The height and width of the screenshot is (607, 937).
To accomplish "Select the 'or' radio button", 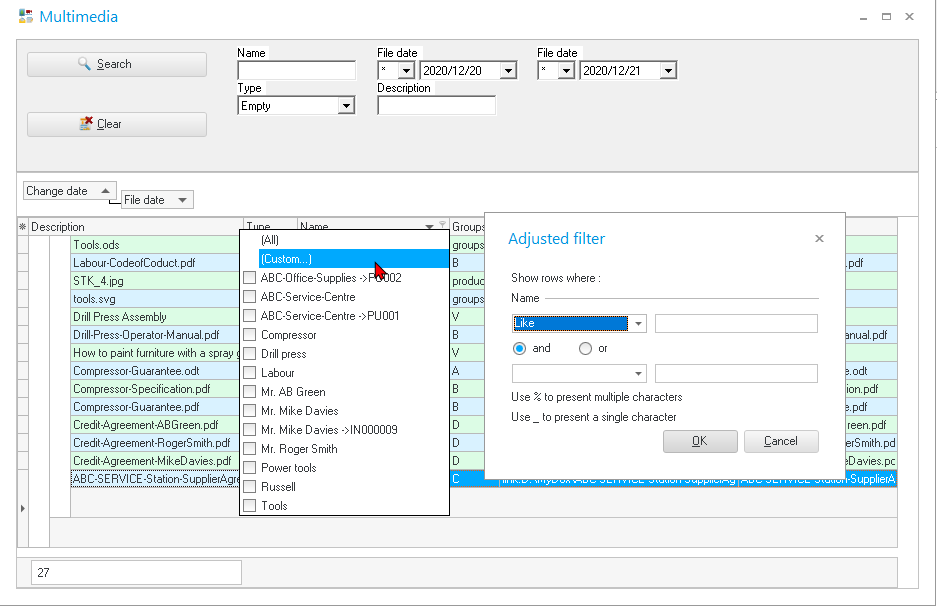I will (x=586, y=349).
